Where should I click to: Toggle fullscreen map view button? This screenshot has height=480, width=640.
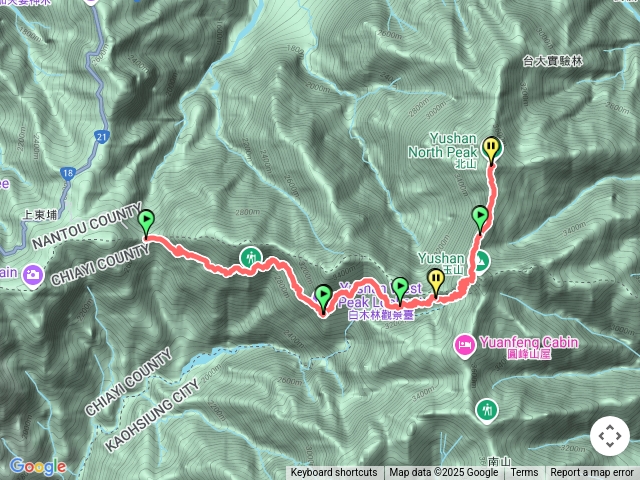[610, 436]
